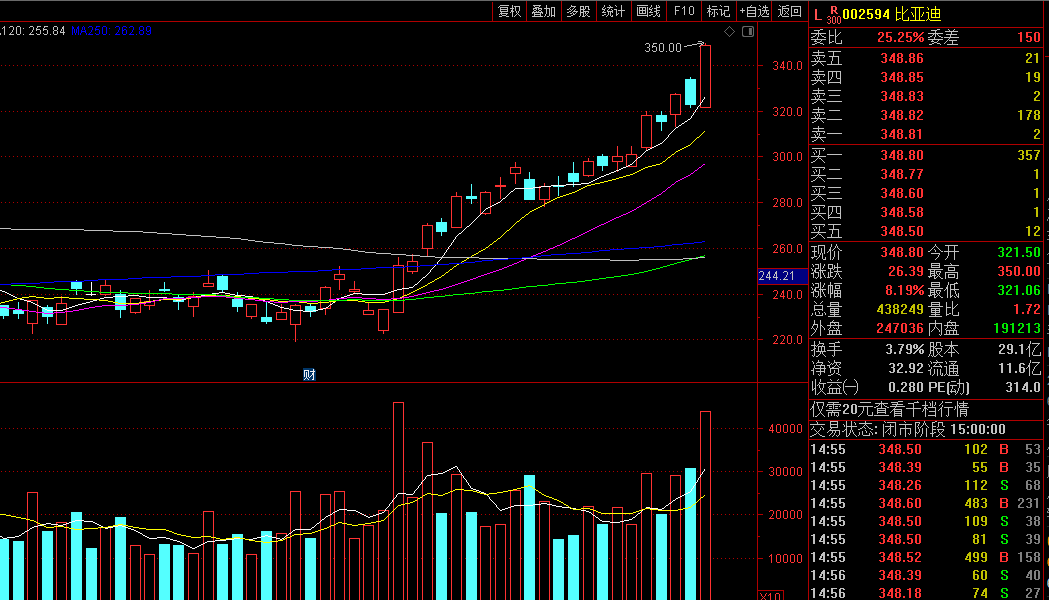Click the 返回 back button
Viewport: 1049px width, 600px height.
click(790, 11)
